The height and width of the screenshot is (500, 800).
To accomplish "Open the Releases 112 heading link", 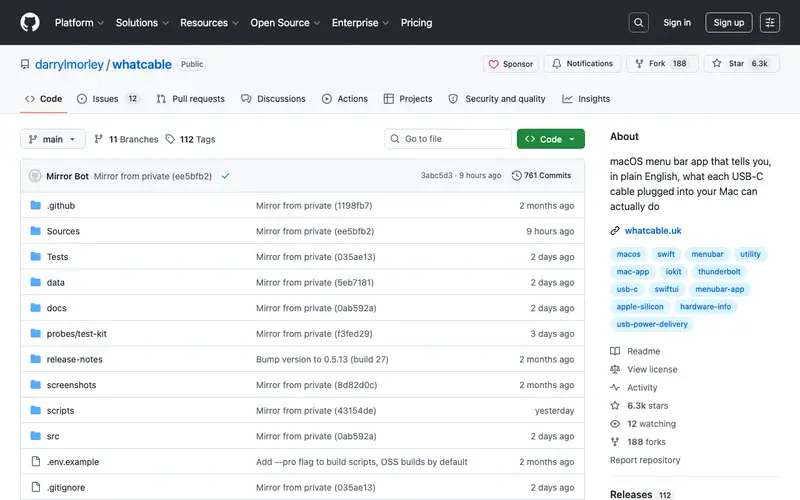I will (640, 494).
